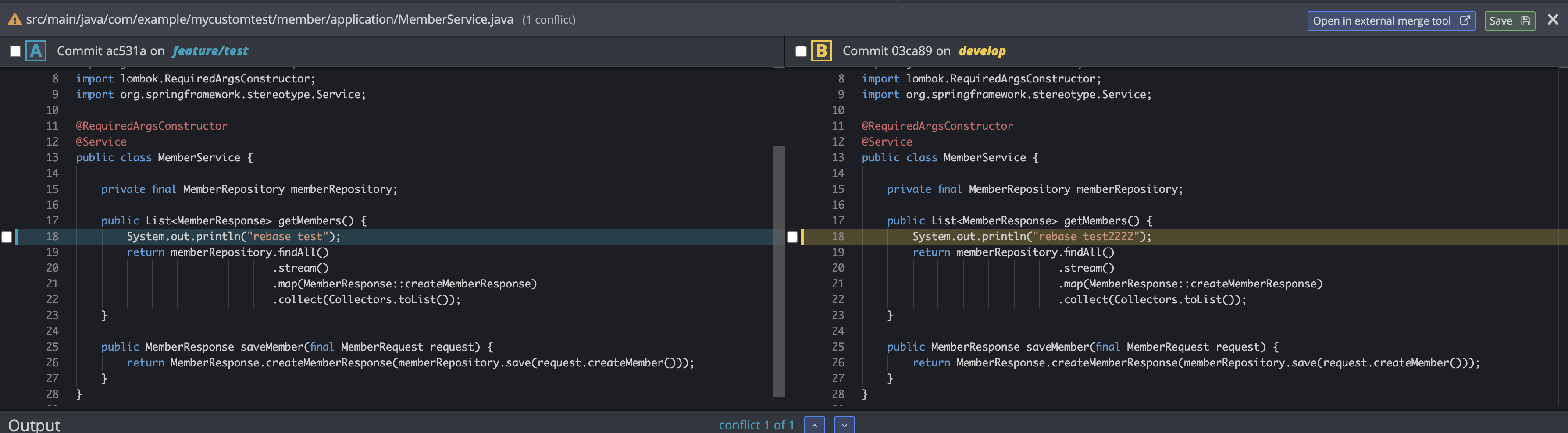Click the scrollbar between the two code panels
Viewport: 1568px width, 433px height.
tap(777, 273)
